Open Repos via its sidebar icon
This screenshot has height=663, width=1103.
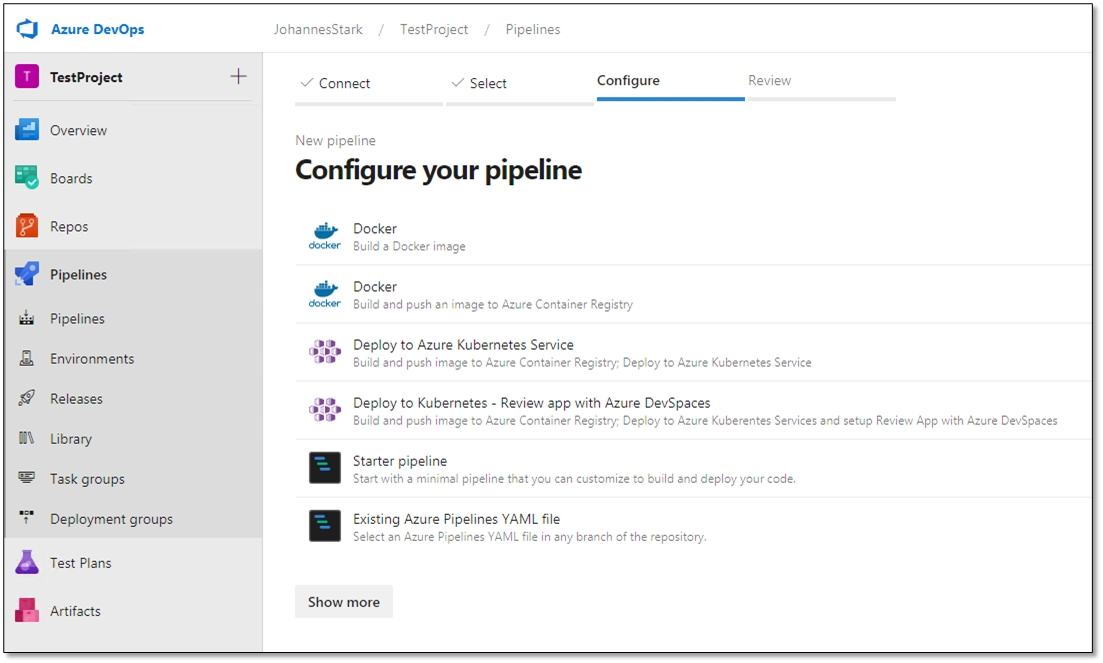point(27,226)
